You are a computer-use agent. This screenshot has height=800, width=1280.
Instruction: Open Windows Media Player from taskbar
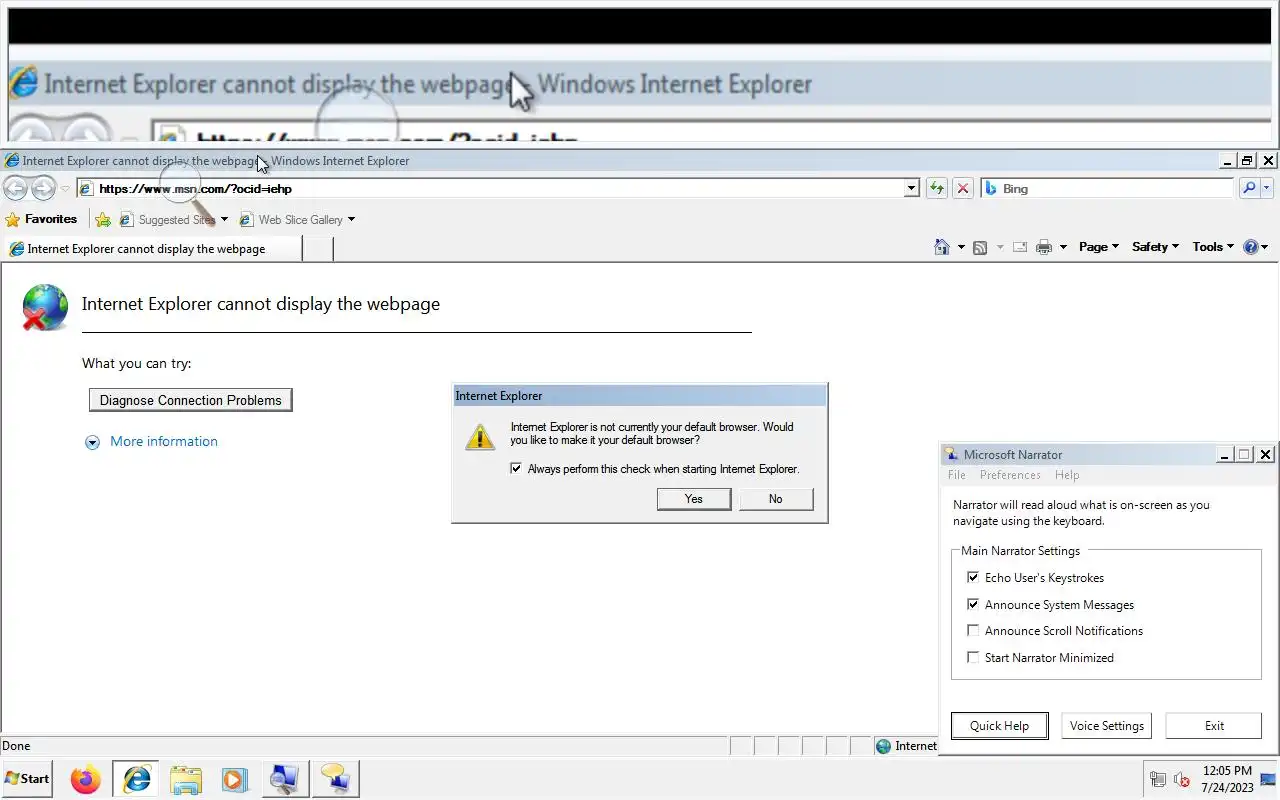point(234,778)
